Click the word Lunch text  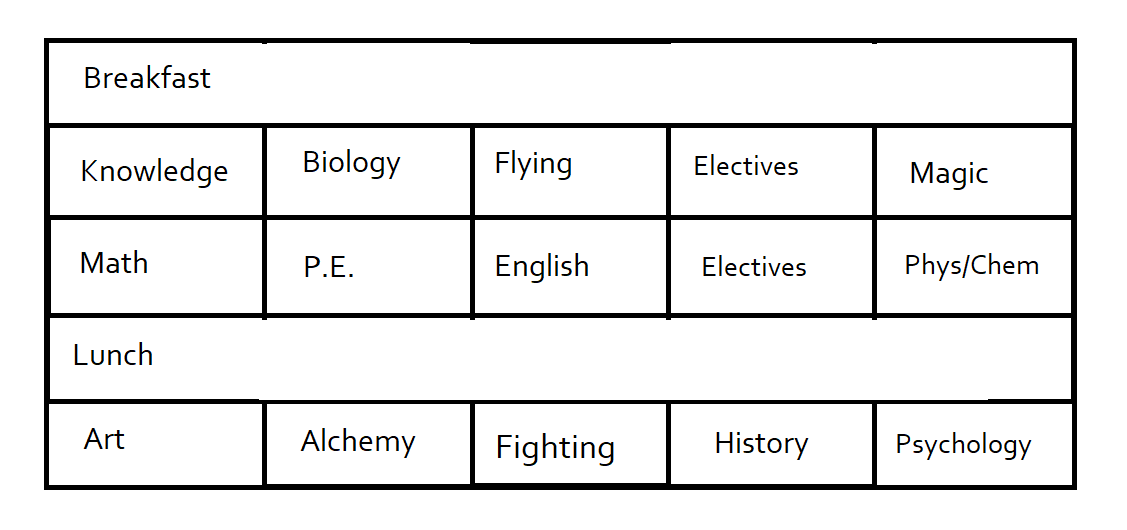tap(113, 355)
